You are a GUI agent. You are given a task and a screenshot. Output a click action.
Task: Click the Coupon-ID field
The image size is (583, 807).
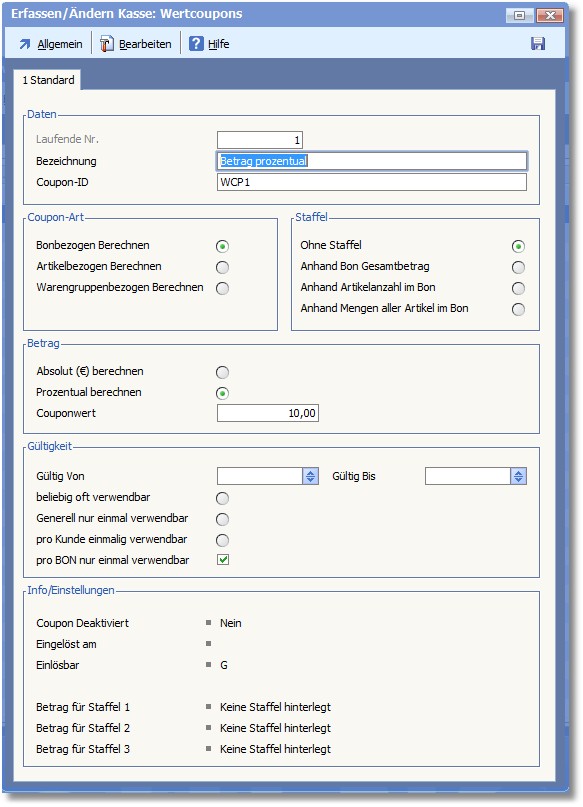click(372, 182)
